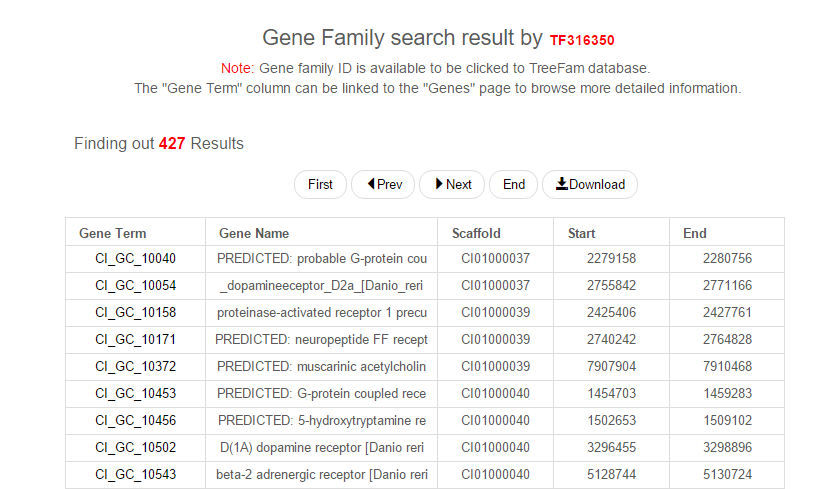Jump to End of results
The height and width of the screenshot is (489, 815).
514,184
